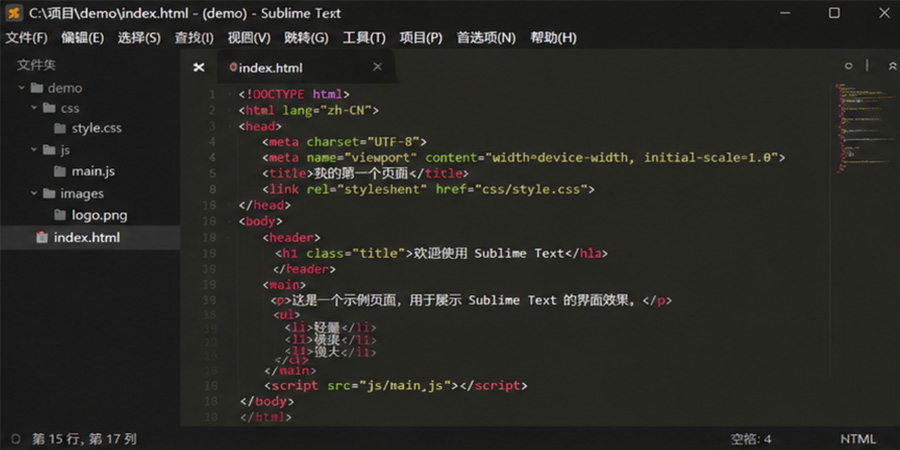Viewport: 900px width, 450px height.
Task: Close the Sublime Text window
Action: (x=884, y=13)
